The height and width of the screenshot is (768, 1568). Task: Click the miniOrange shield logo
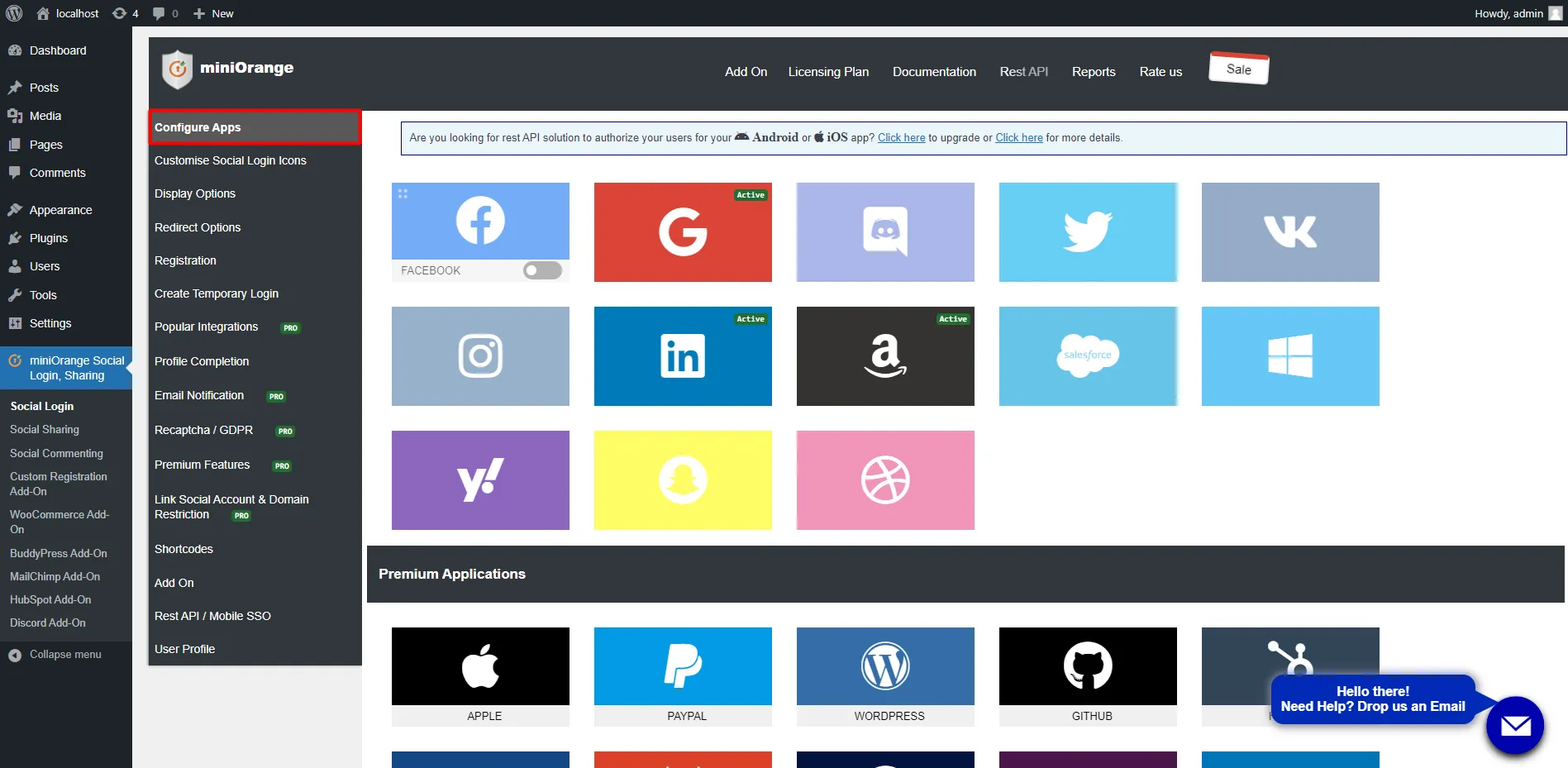point(177,69)
